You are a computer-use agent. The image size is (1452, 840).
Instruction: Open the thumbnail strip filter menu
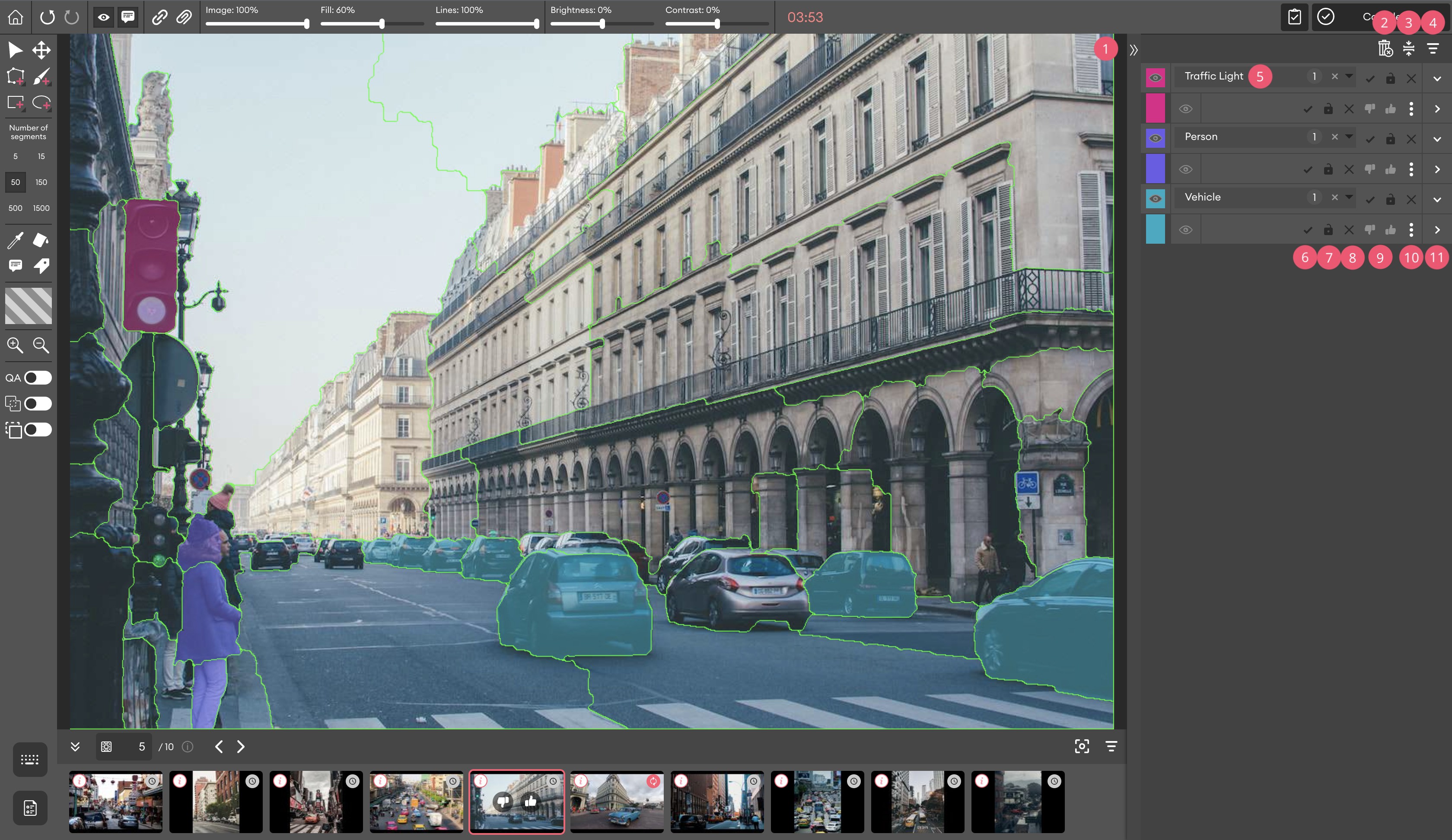pyautogui.click(x=1111, y=747)
